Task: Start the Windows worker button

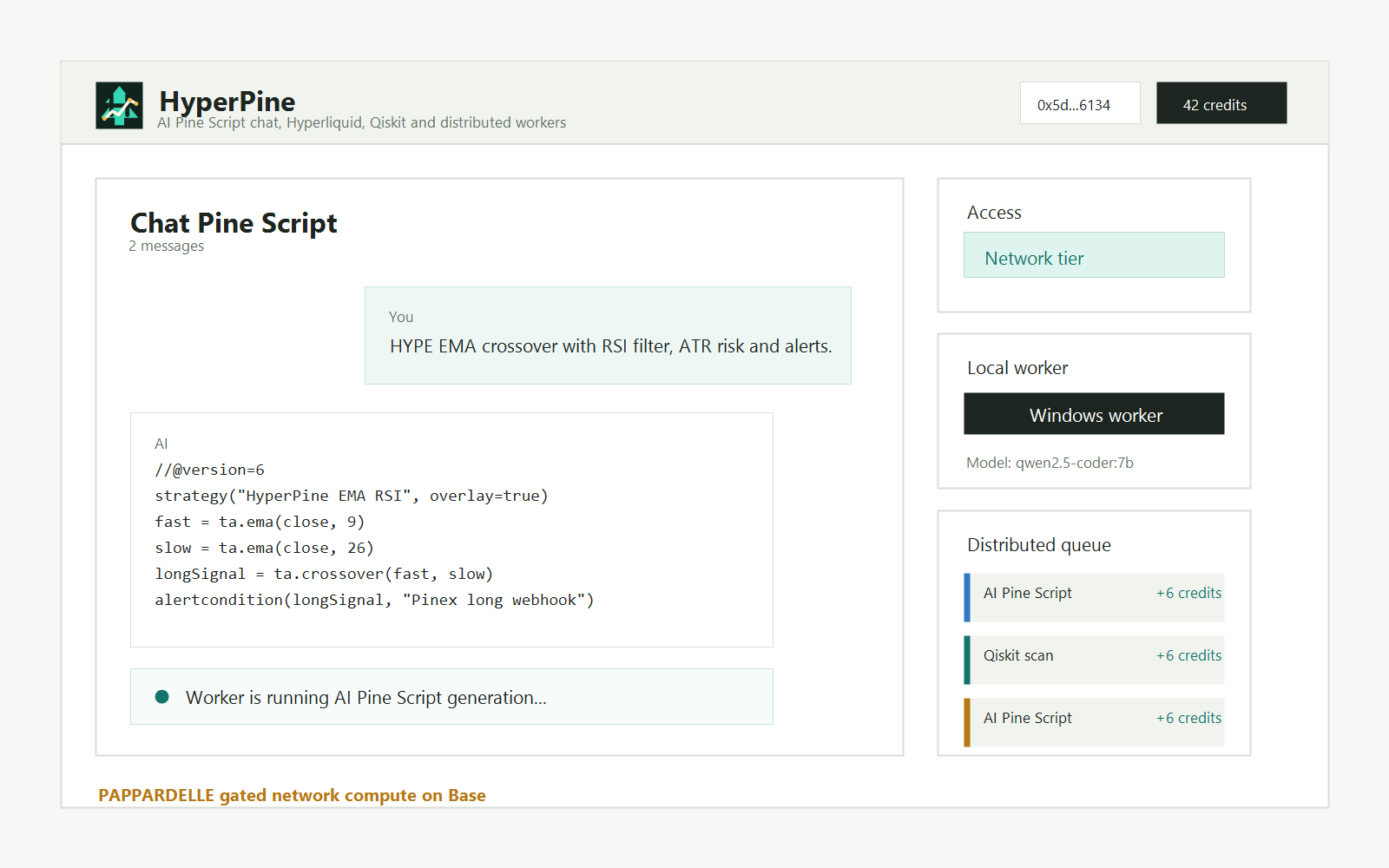Action: [x=1094, y=414]
